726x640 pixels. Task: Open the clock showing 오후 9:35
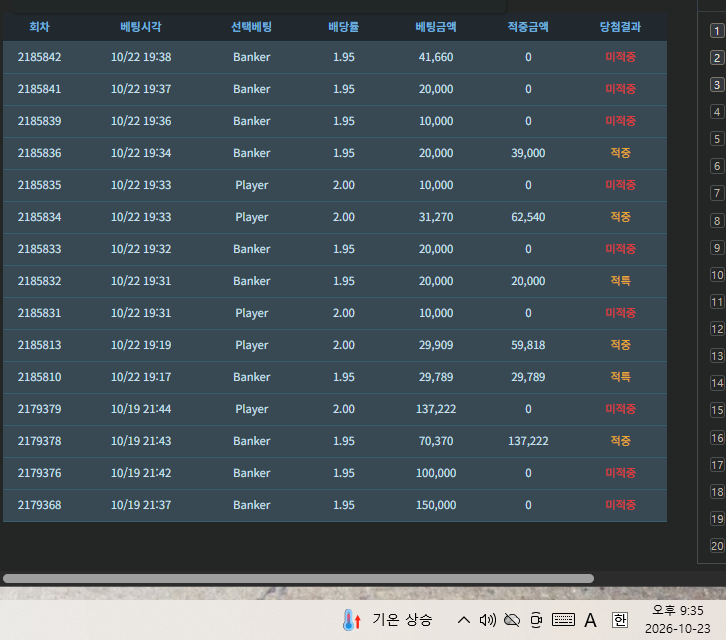tap(677, 620)
